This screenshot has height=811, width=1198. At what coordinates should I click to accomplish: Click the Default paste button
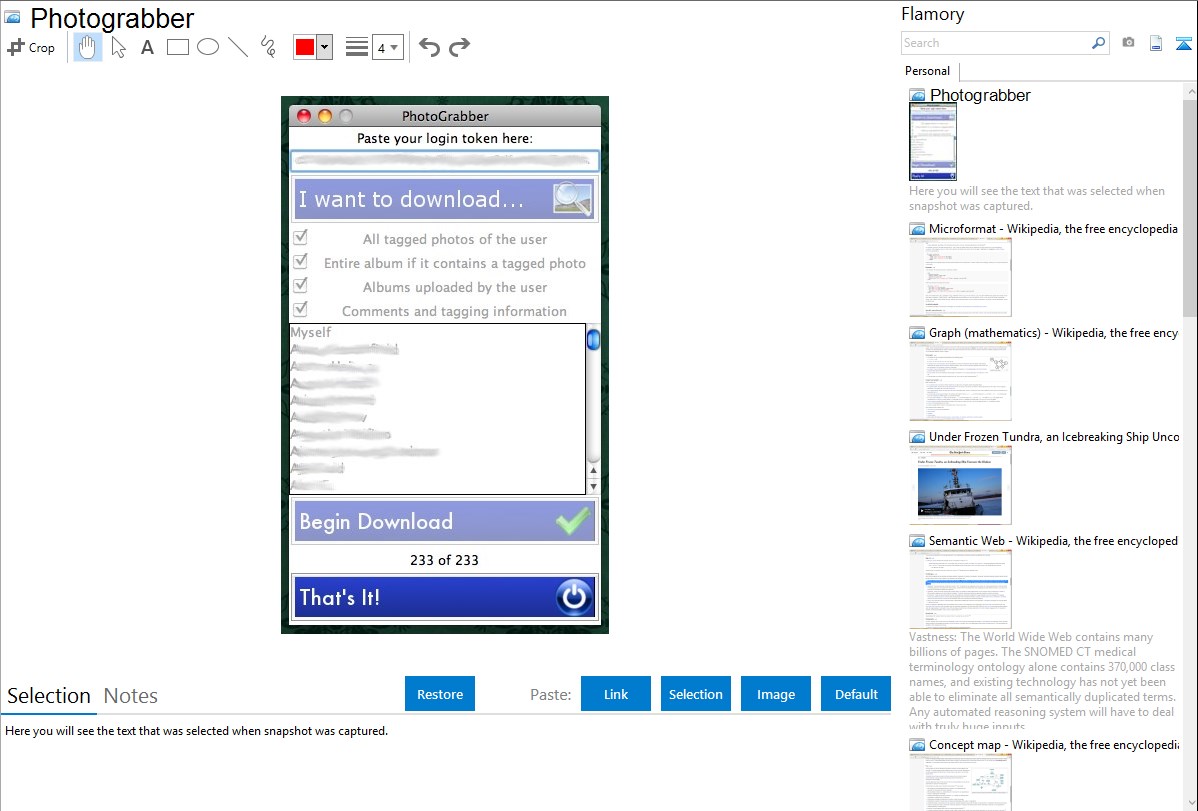coord(856,694)
